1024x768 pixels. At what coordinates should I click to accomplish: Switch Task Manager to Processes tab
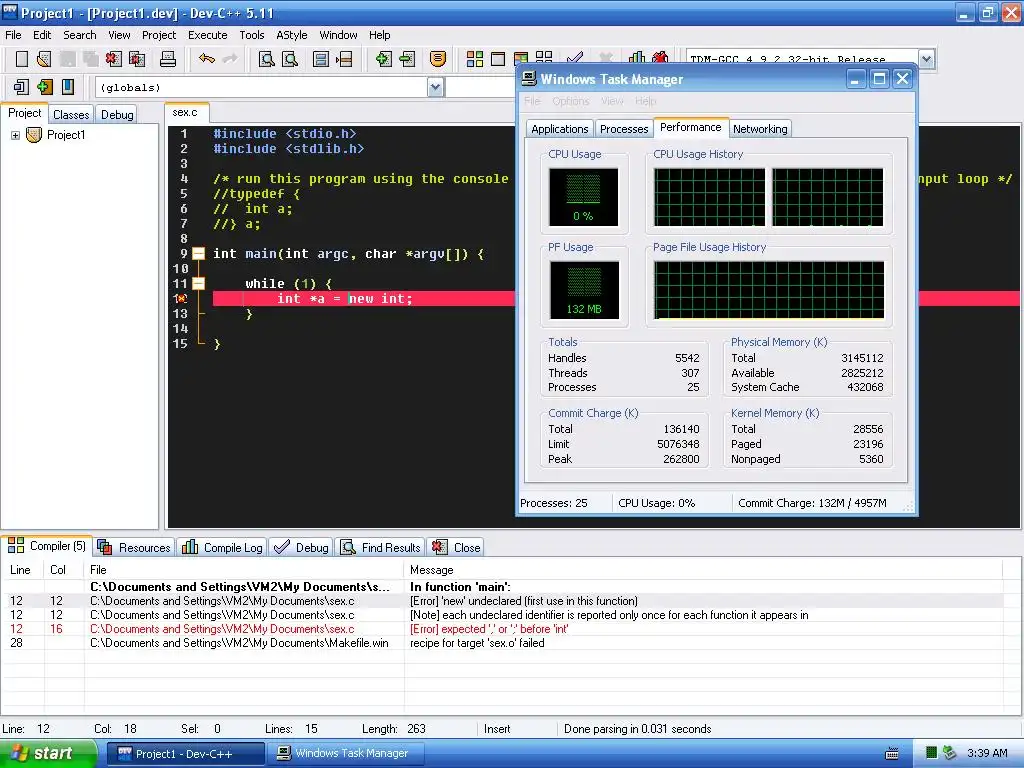(x=624, y=129)
